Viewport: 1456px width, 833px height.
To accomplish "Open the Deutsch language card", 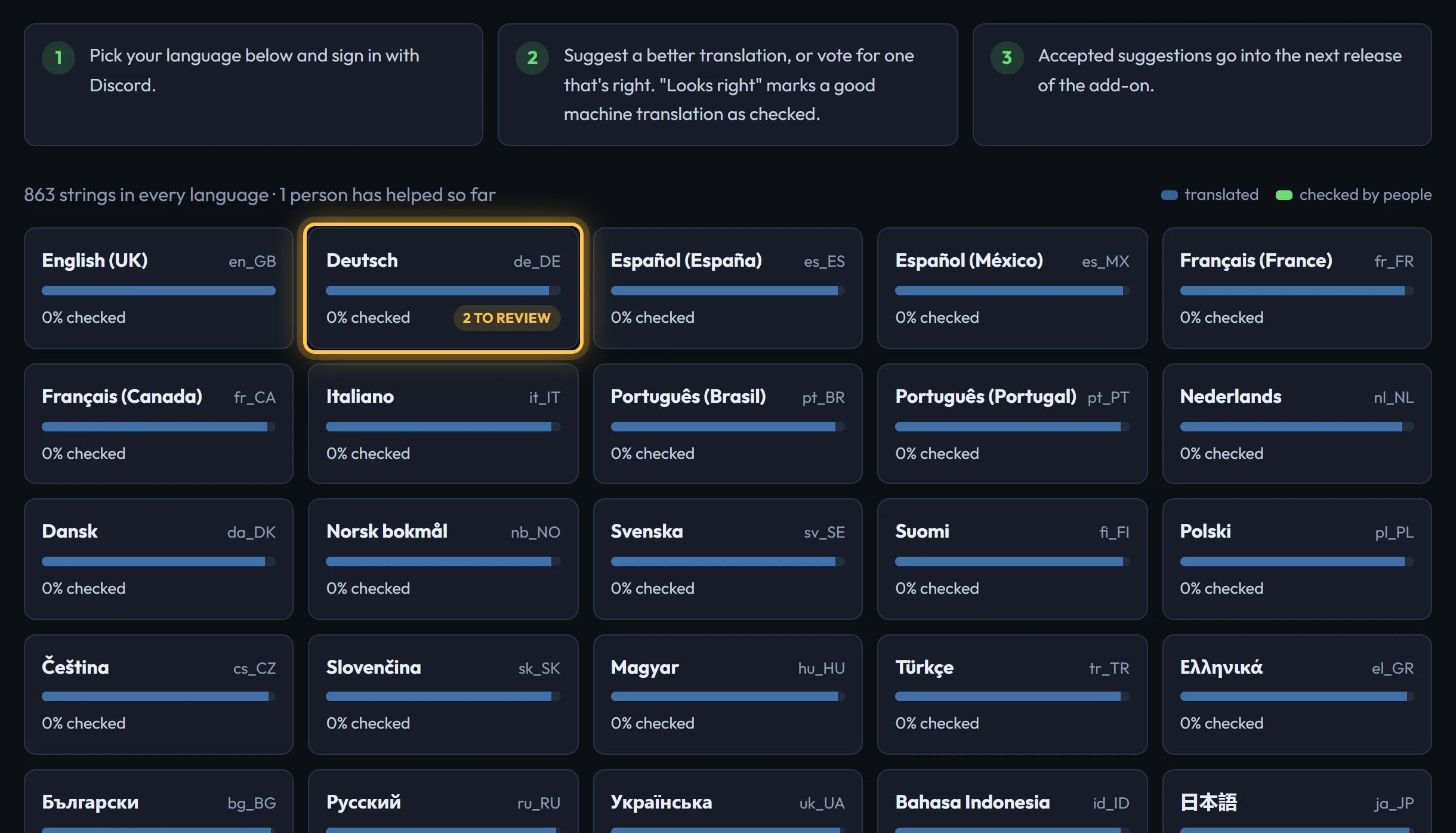I will [443, 288].
